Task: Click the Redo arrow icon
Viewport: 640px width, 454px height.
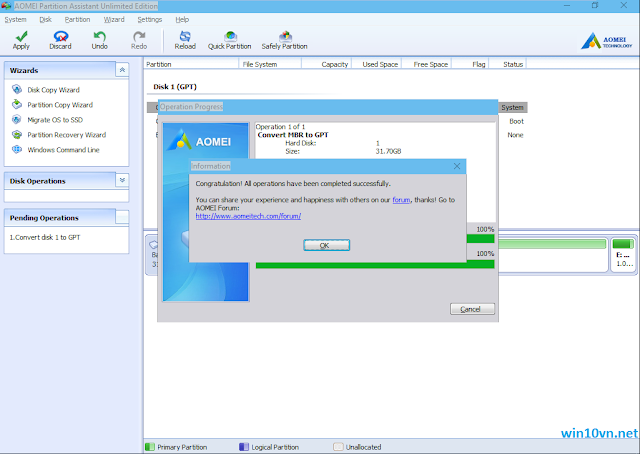Action: pyautogui.click(x=139, y=37)
